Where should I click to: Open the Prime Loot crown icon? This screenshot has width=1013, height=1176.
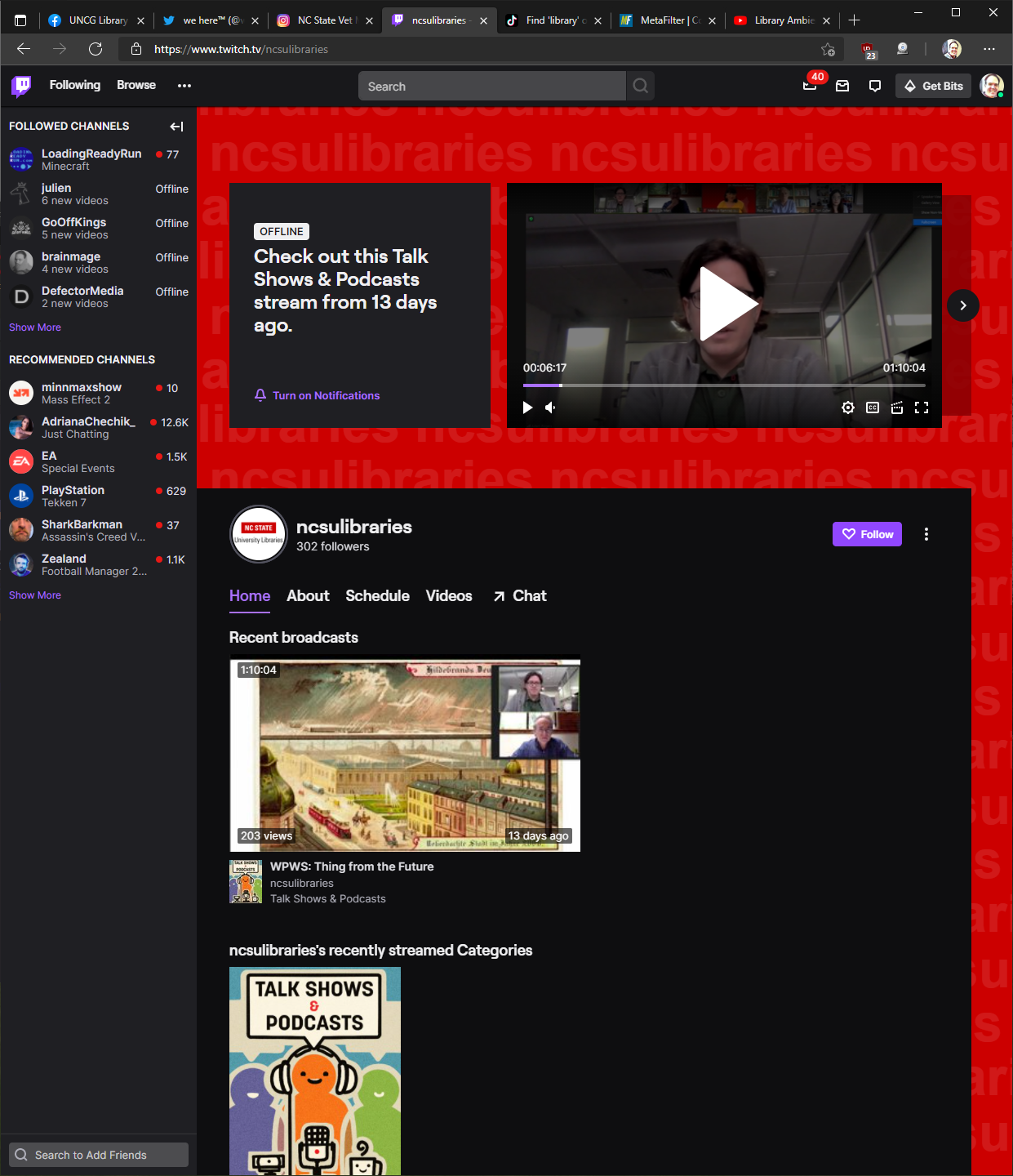click(x=810, y=86)
